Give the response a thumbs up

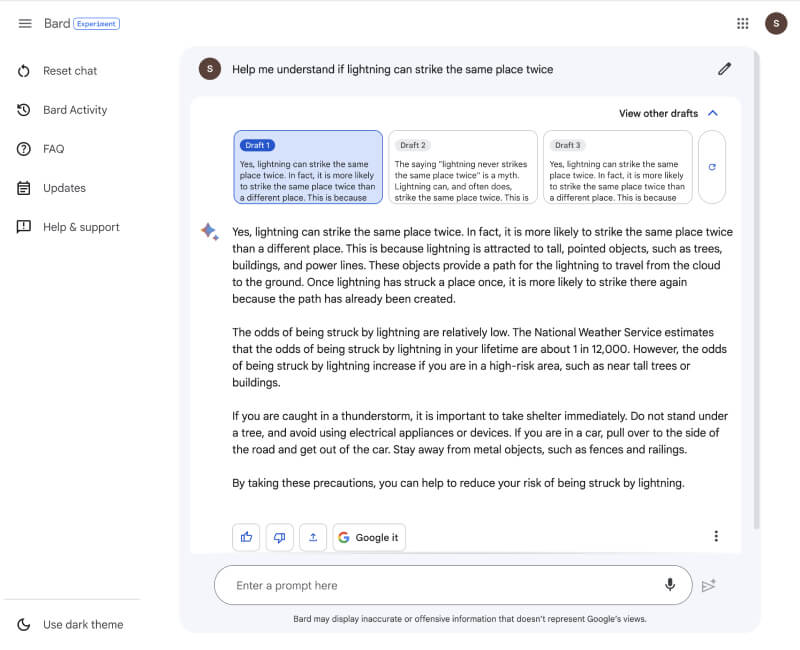(246, 537)
